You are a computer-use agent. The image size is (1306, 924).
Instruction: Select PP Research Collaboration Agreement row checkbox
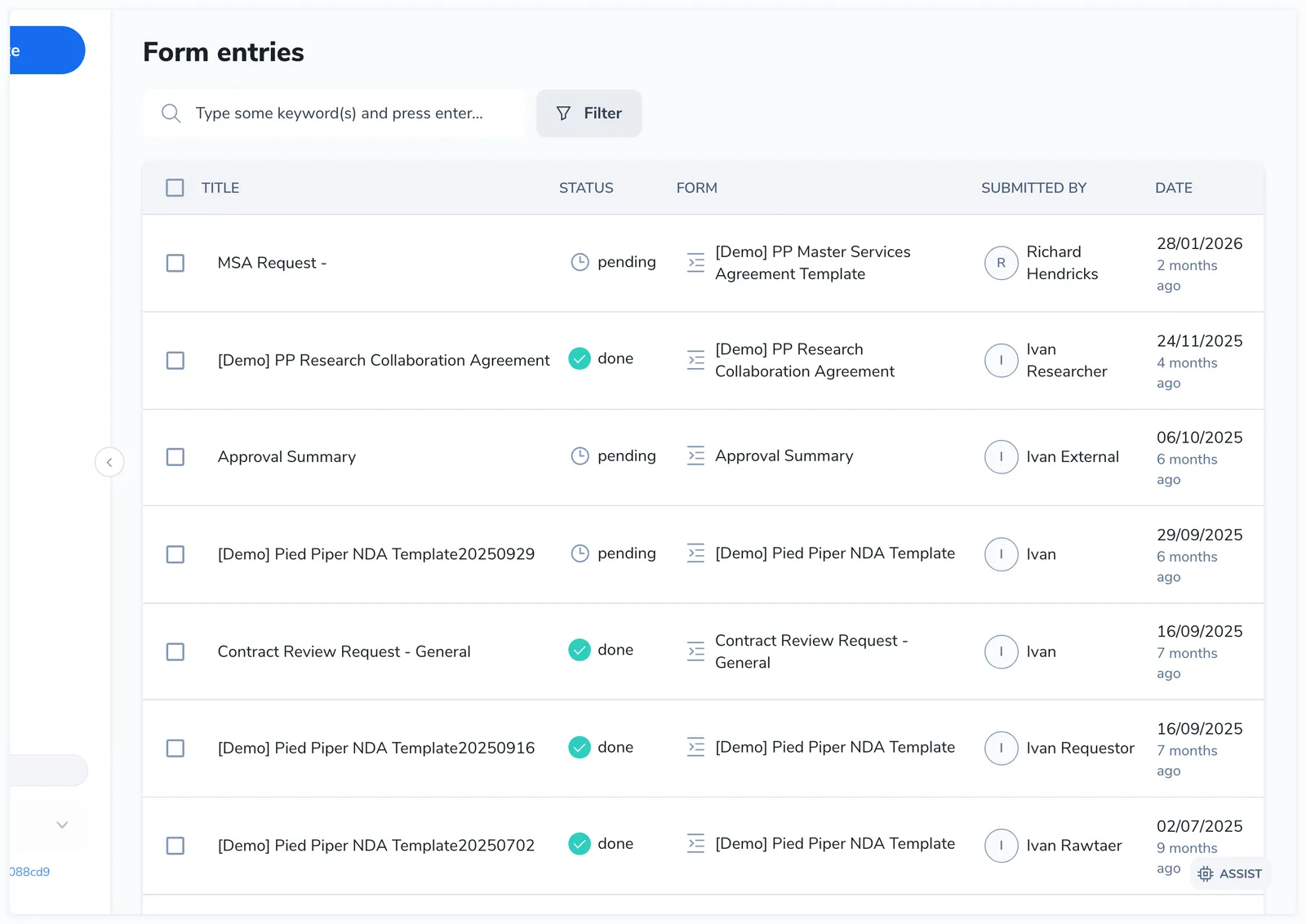[x=175, y=360]
